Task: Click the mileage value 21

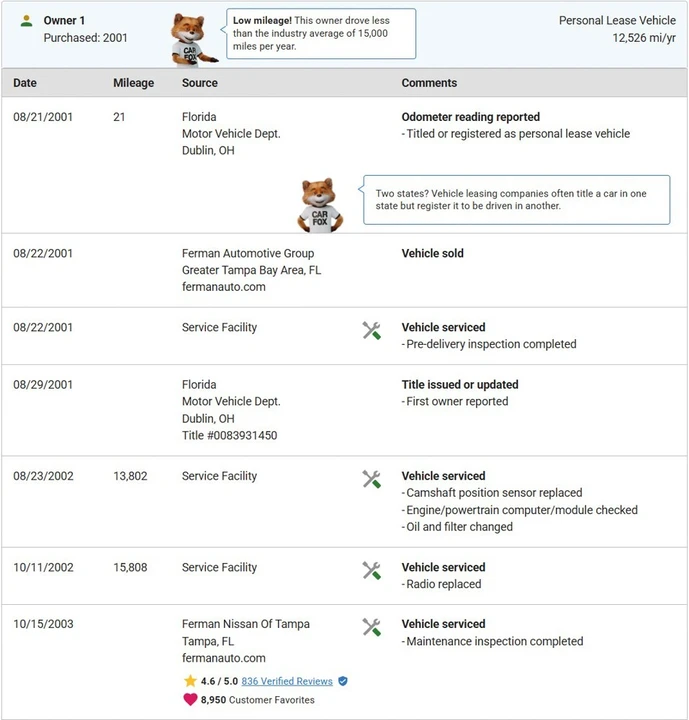Action: (x=119, y=117)
